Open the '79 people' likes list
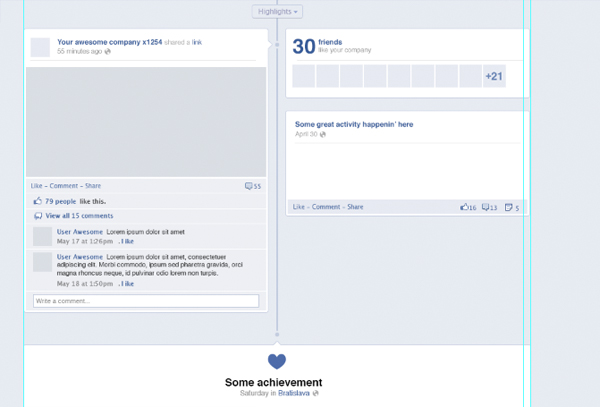This screenshot has height=407, width=600. point(60,201)
